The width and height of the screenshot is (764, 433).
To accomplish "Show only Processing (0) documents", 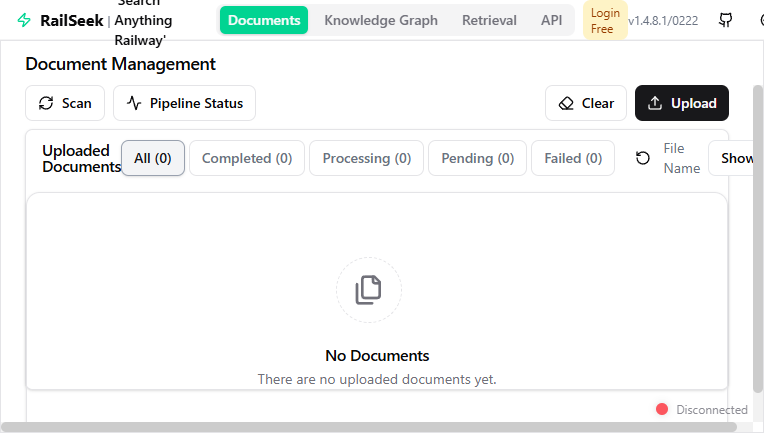I will (366, 158).
